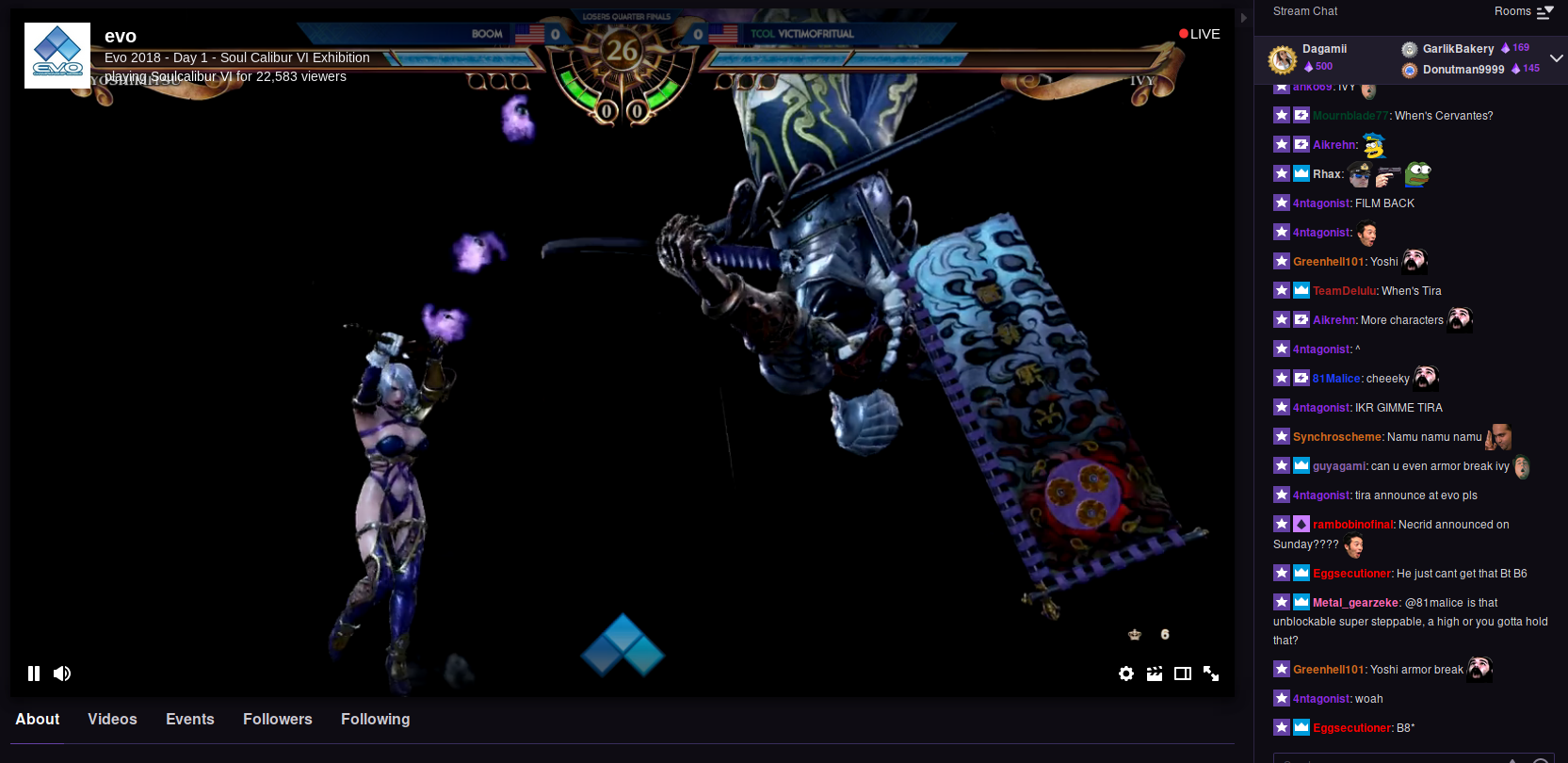This screenshot has width=1568, height=763.
Task: Click the frog emote in Rhax's message
Action: 1418,173
